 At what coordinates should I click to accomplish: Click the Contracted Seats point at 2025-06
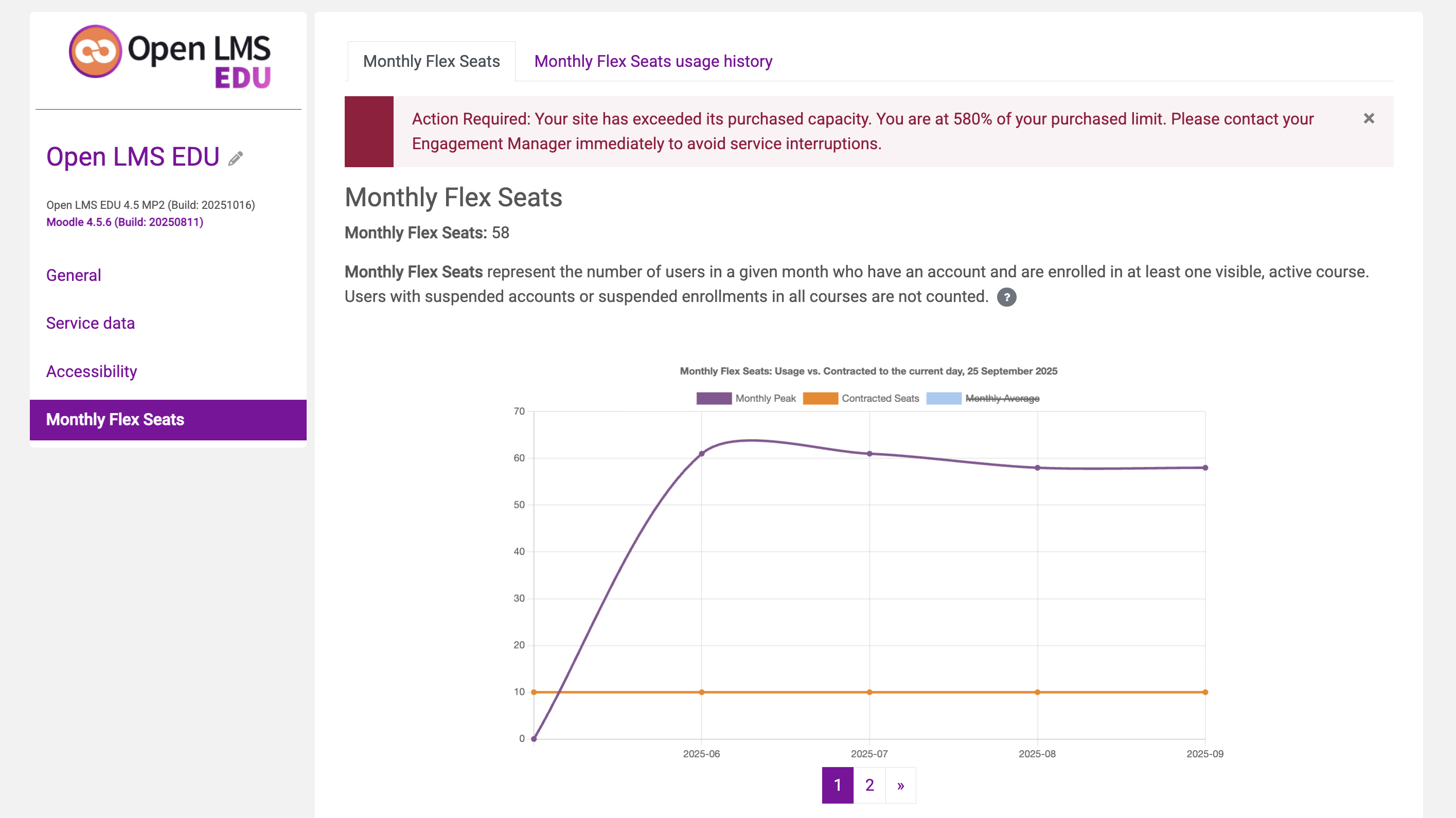coord(701,692)
